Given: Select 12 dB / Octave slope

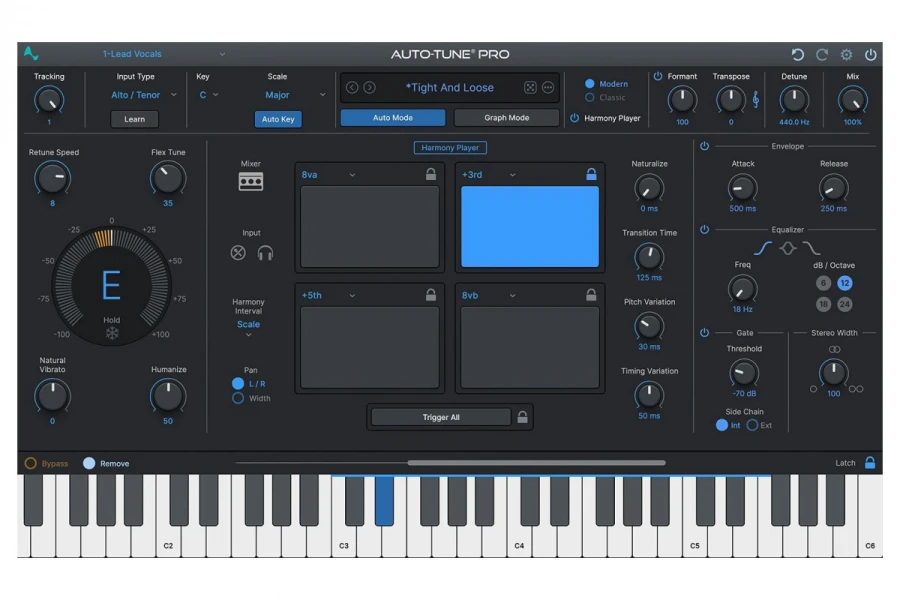Looking at the screenshot, I should 844,283.
